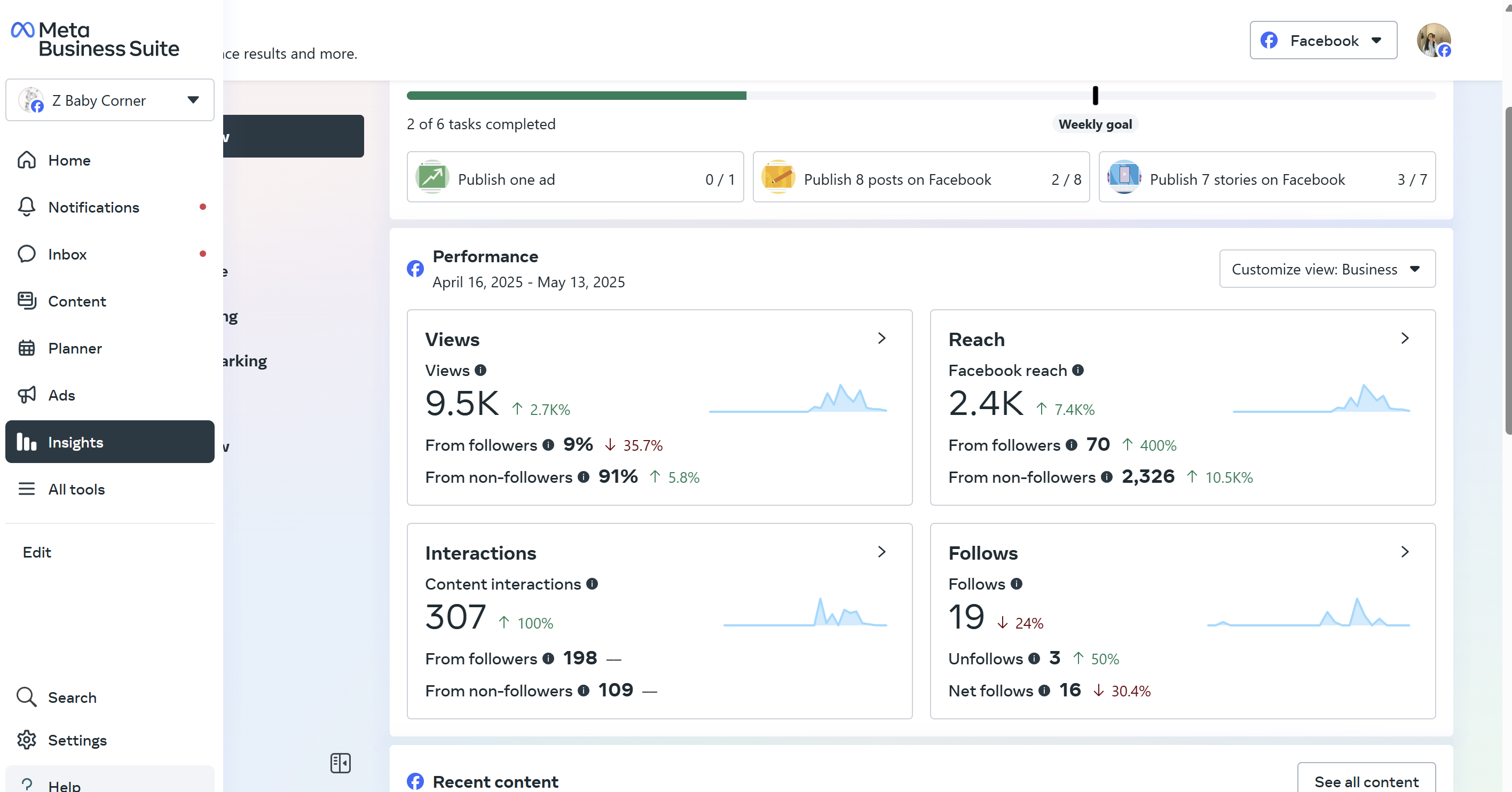1512x792 pixels.
Task: Click the Content icon in sidebar
Action: [x=26, y=301]
